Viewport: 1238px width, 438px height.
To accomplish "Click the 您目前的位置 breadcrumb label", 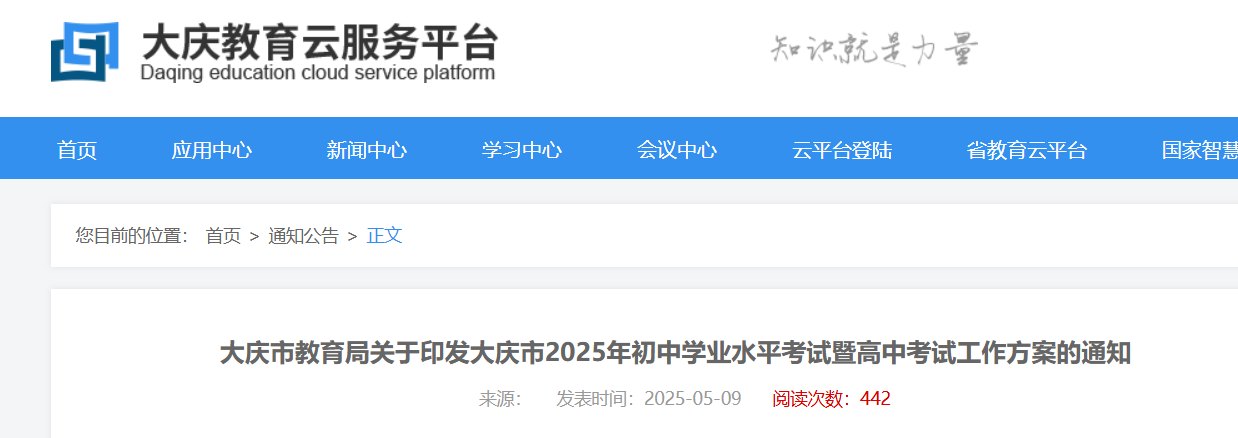I will pyautogui.click(x=131, y=236).
